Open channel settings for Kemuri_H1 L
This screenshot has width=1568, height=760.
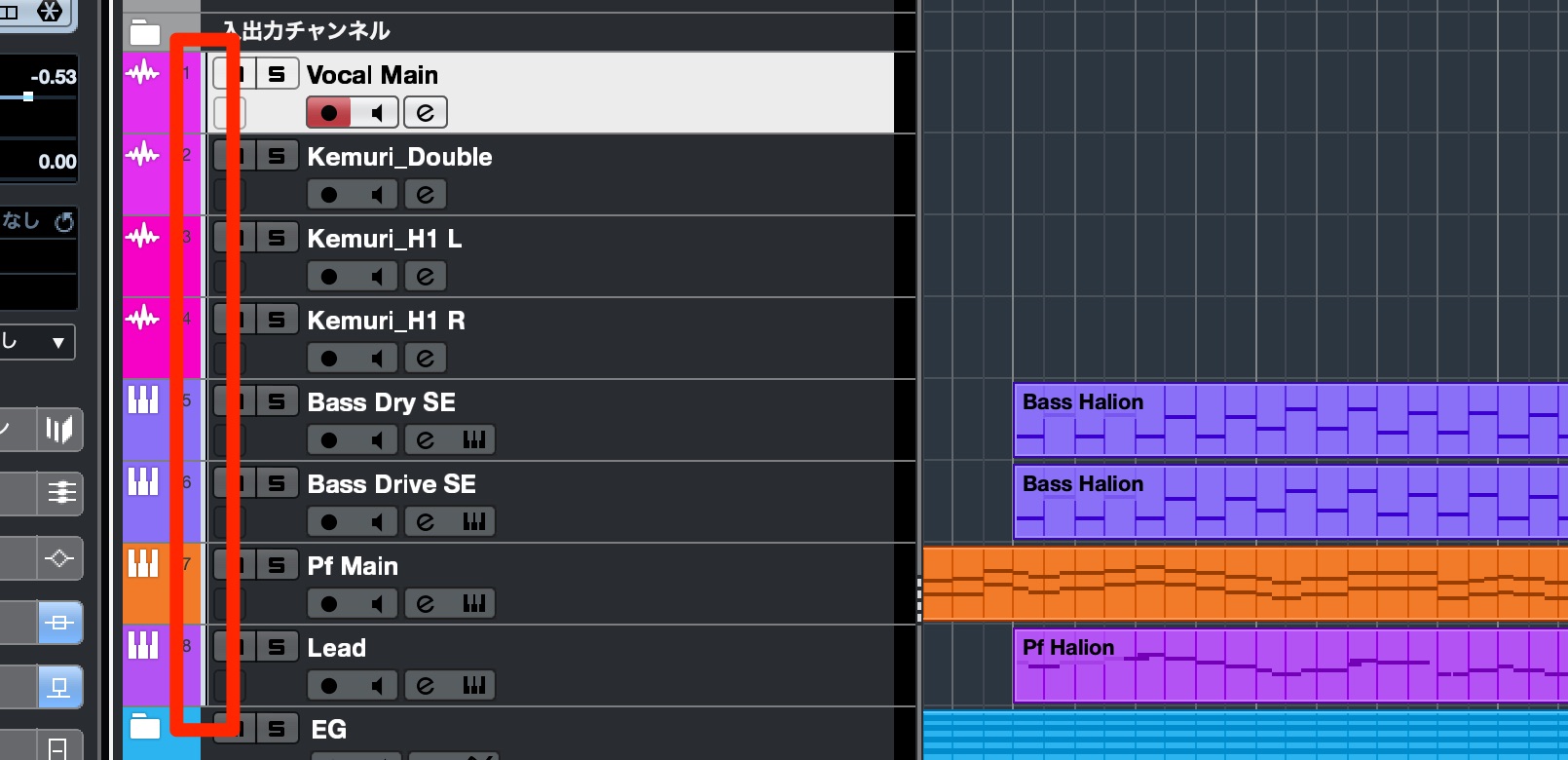pyautogui.click(x=426, y=277)
